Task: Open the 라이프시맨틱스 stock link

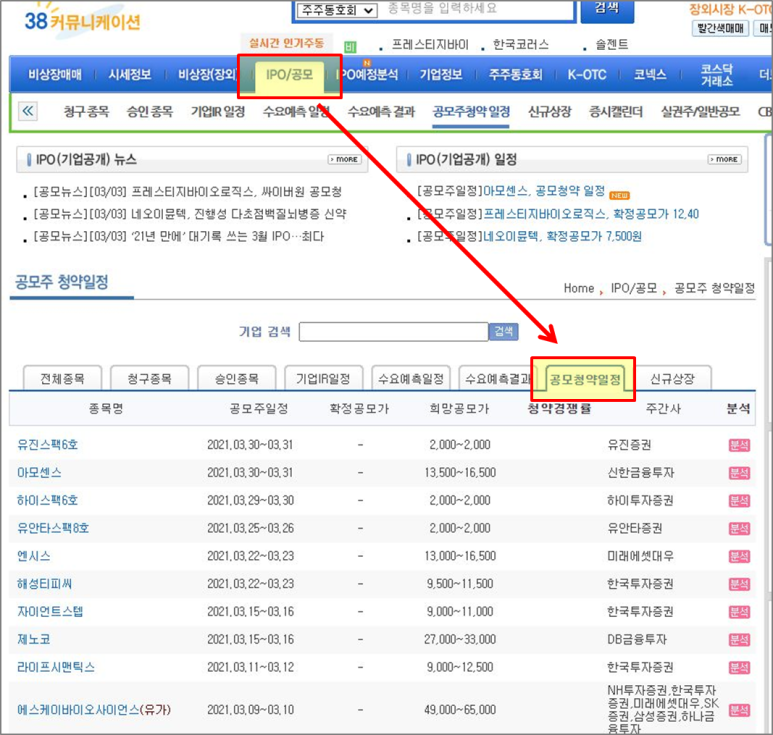Action: point(56,667)
